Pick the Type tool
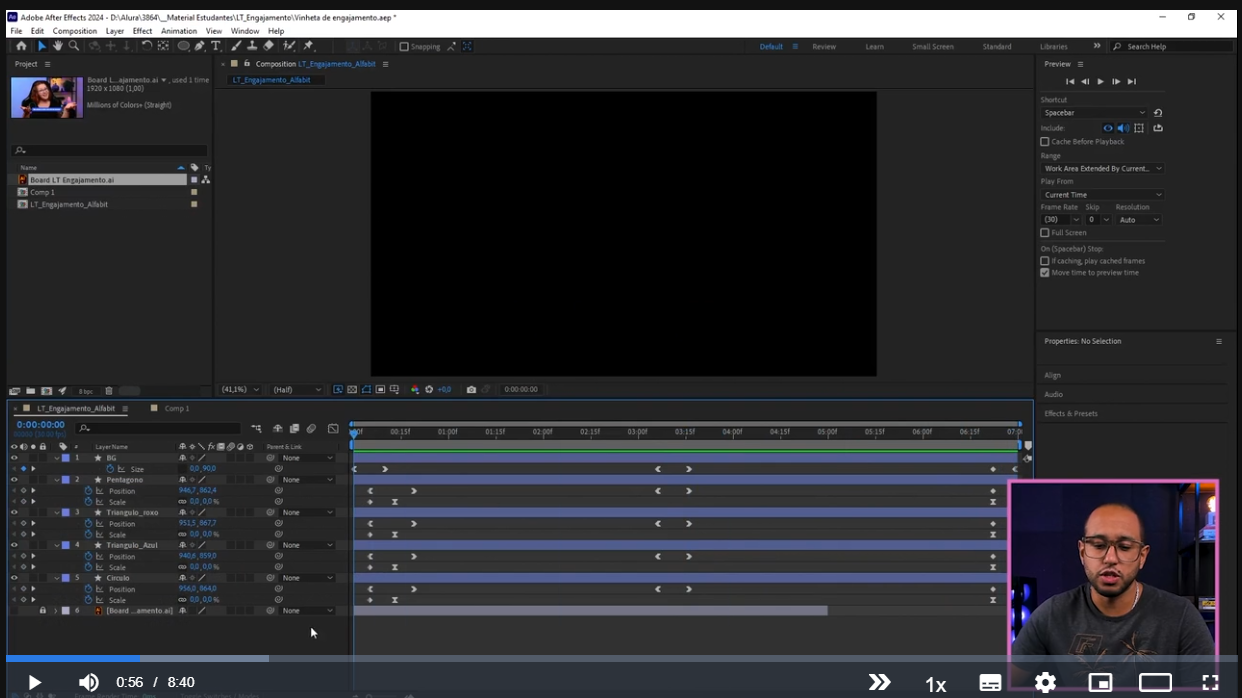The height and width of the screenshot is (698, 1242). pyautogui.click(x=216, y=46)
